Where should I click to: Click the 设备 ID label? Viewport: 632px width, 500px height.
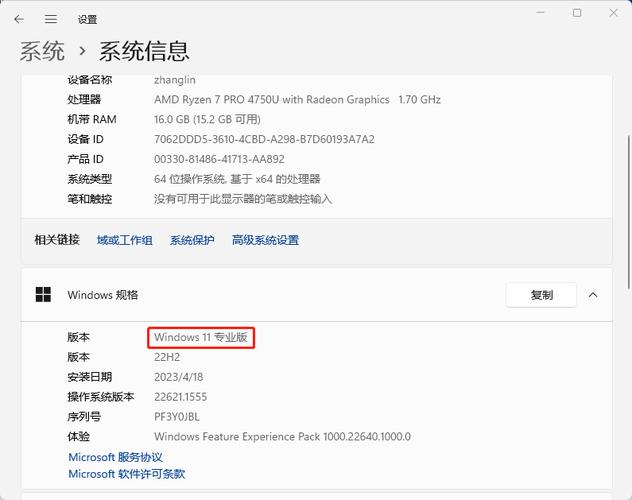(85, 139)
